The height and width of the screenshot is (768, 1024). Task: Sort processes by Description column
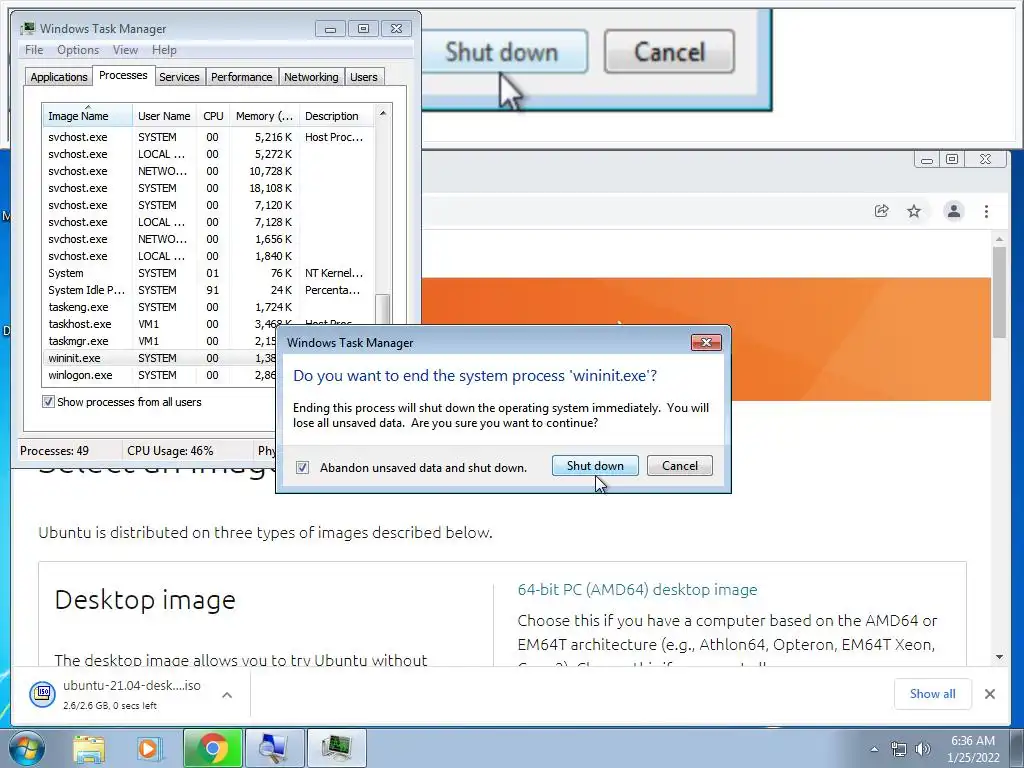pos(336,116)
